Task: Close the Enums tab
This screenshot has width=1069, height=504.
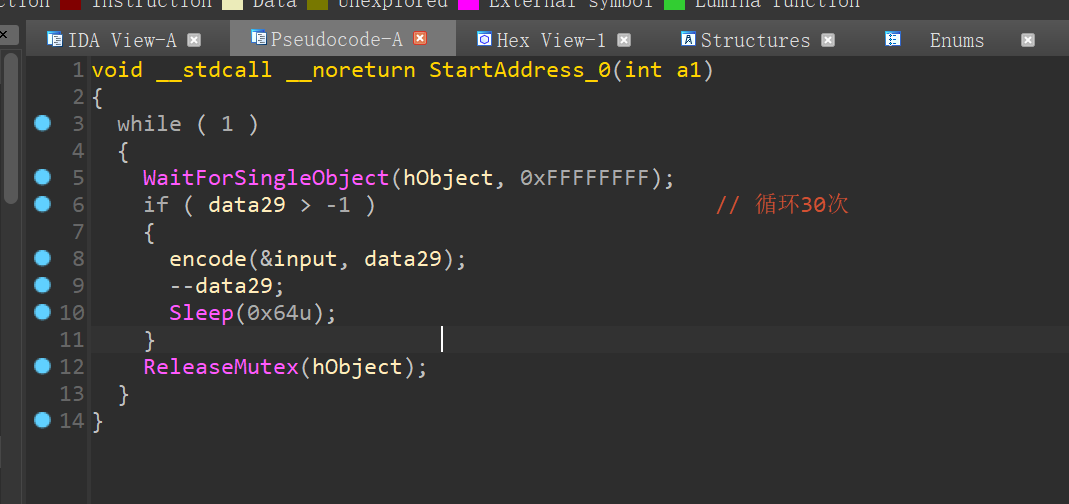Action: point(1028,41)
